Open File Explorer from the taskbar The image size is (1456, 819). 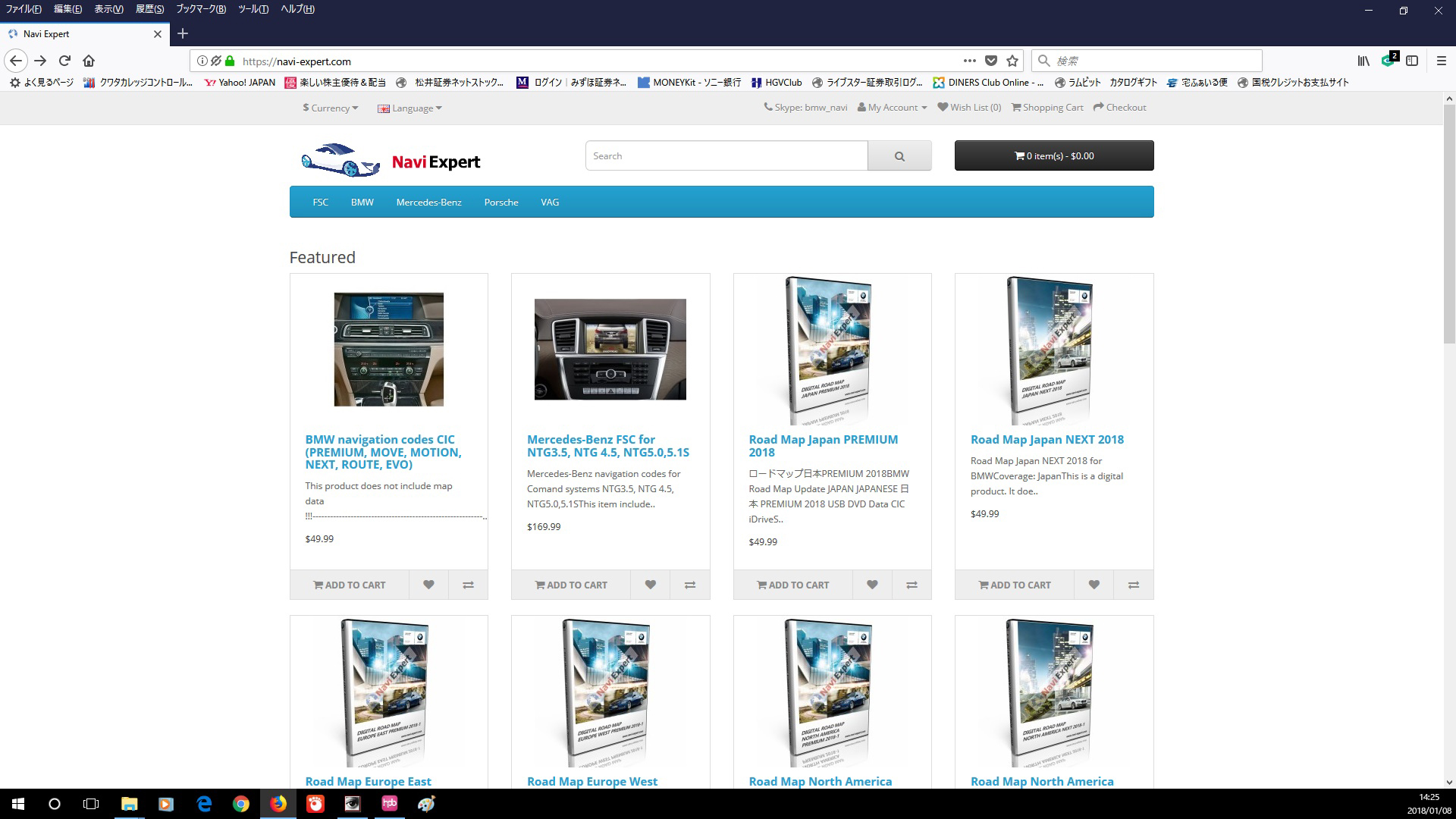pyautogui.click(x=130, y=804)
